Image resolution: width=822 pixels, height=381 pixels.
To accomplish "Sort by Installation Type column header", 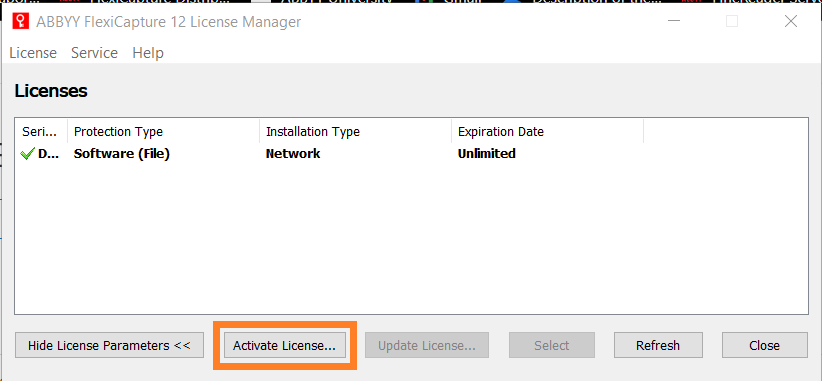I will click(x=355, y=132).
